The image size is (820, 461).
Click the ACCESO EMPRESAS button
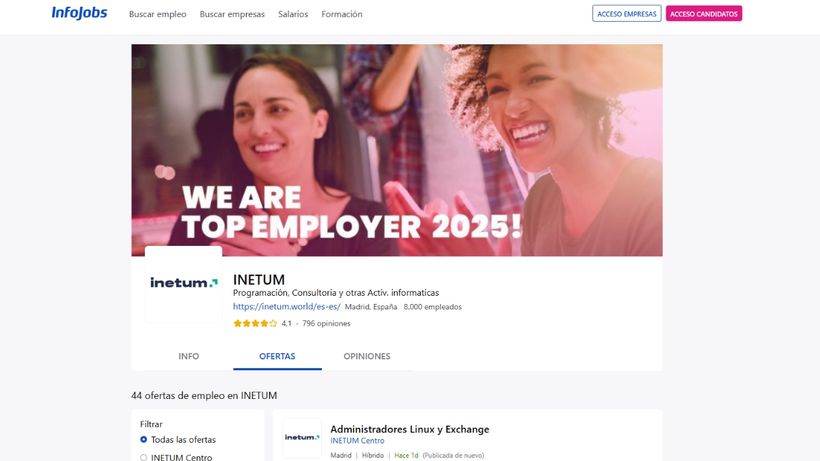click(x=627, y=14)
